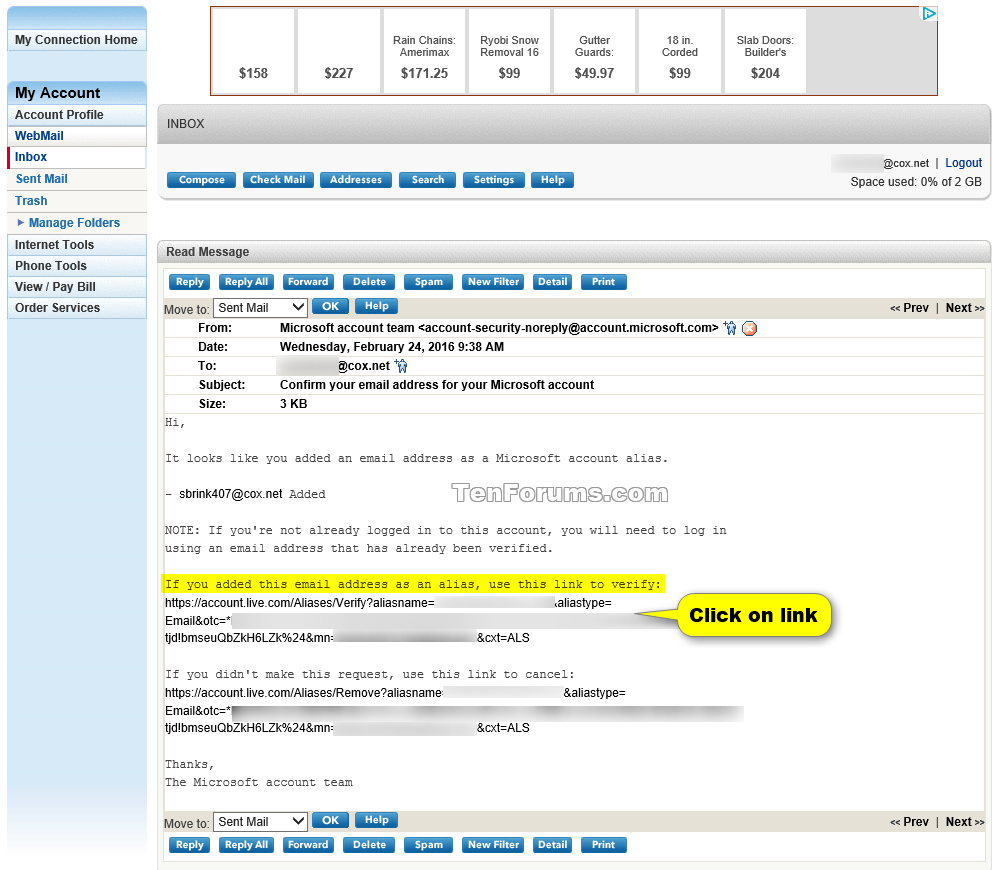Image resolution: width=1001 pixels, height=870 pixels.
Task: Delete the message with the top Delete button
Action: coord(369,282)
